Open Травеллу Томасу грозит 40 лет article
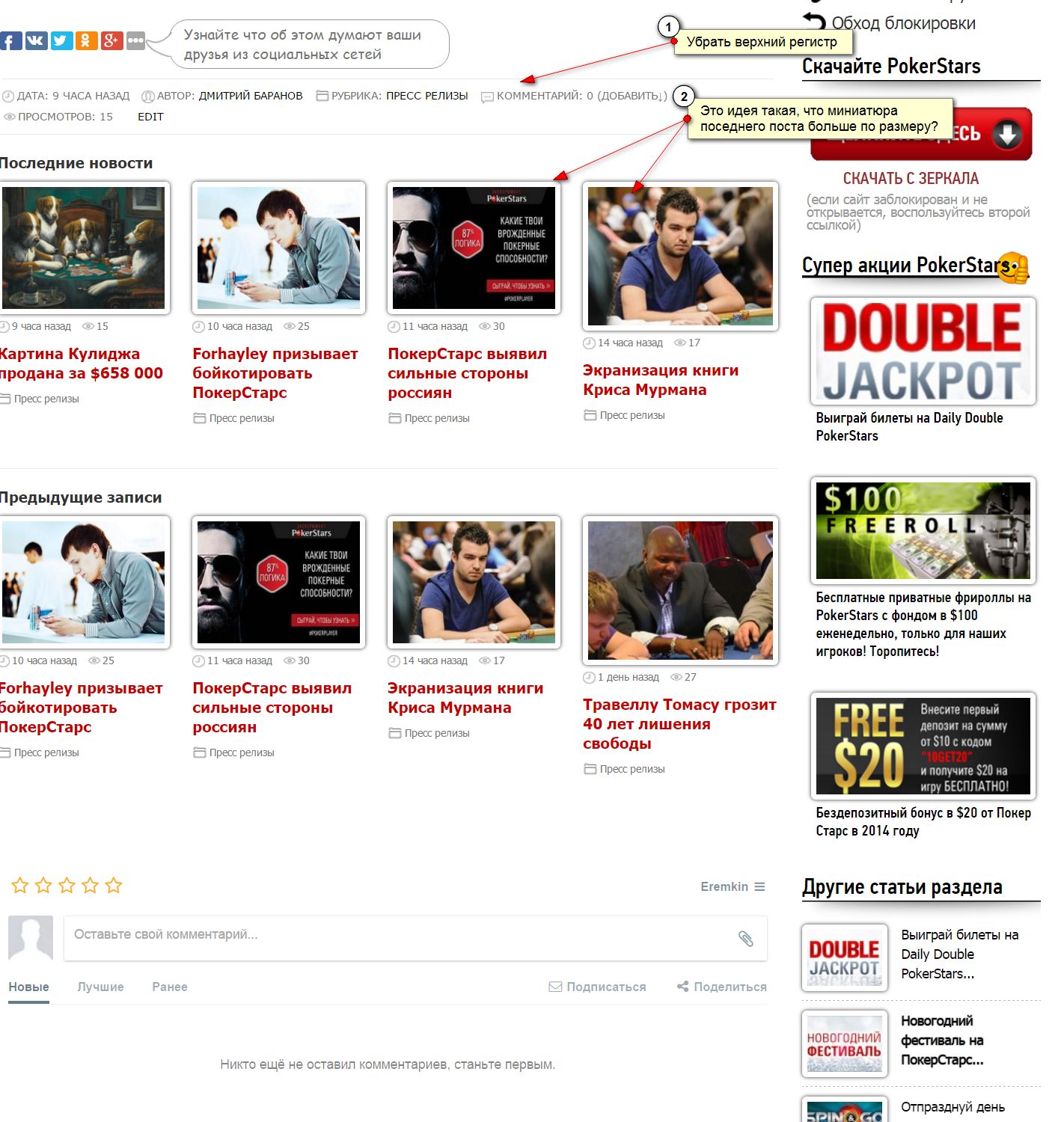The width and height of the screenshot is (1064, 1122). (680, 724)
